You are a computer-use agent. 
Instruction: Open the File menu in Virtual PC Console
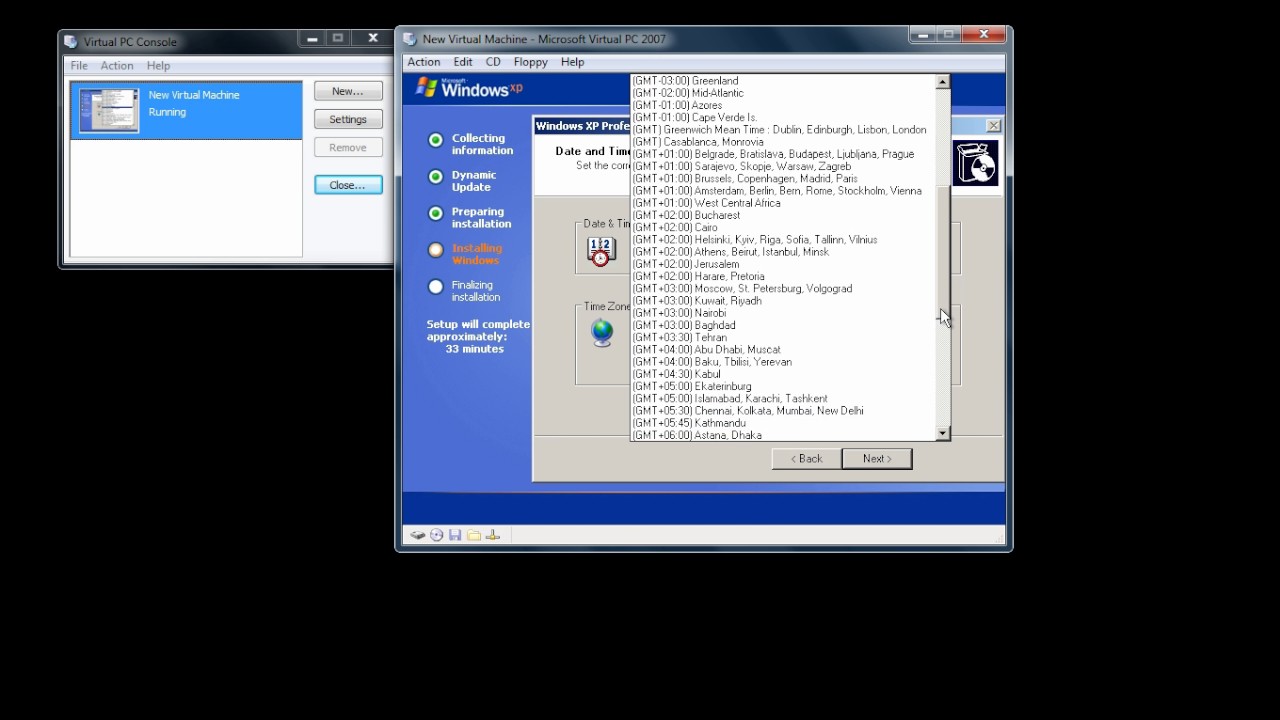(x=79, y=66)
